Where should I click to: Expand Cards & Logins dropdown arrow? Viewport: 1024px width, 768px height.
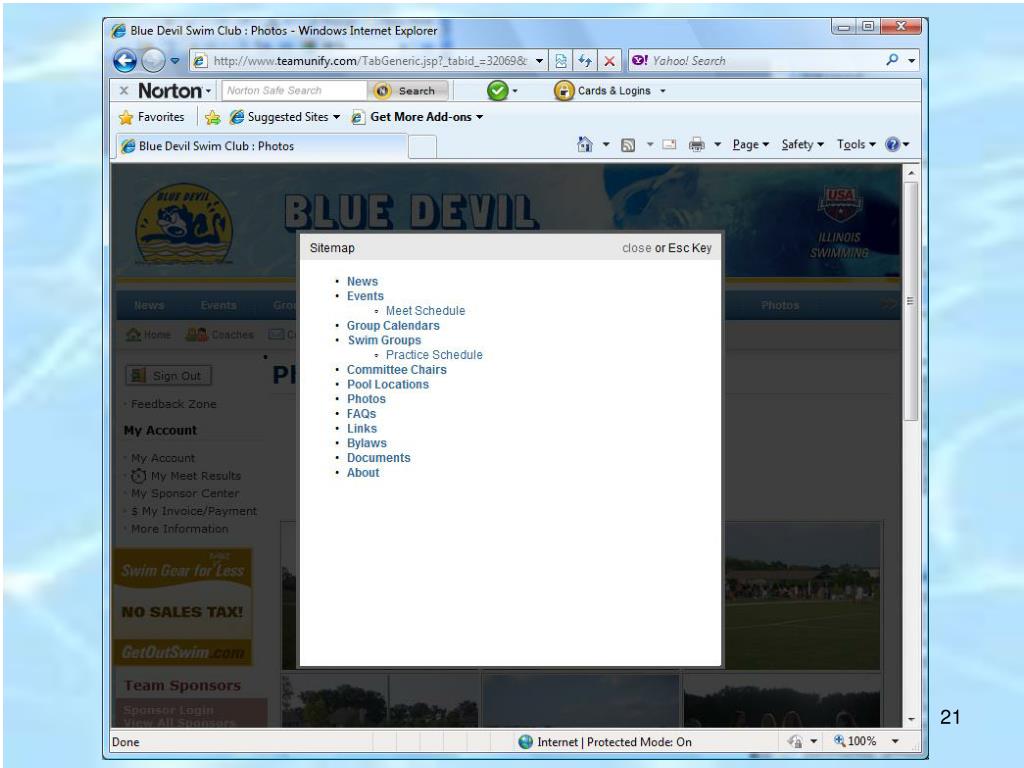pos(663,91)
